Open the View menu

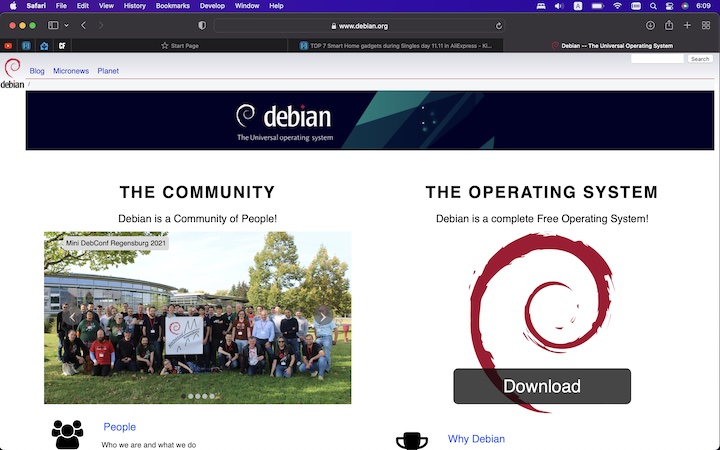coord(106,6)
